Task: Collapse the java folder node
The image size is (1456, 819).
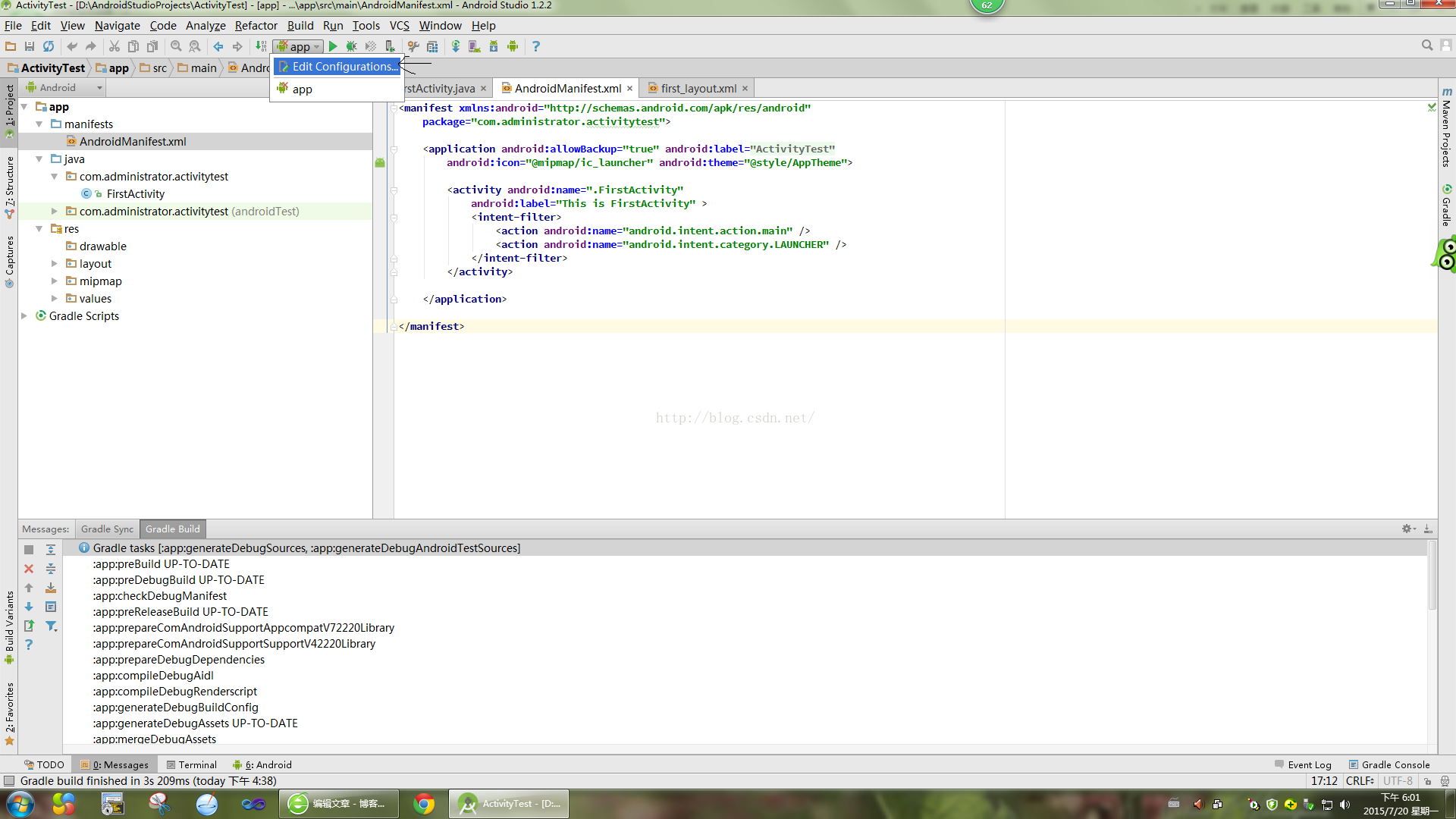Action: click(39, 159)
